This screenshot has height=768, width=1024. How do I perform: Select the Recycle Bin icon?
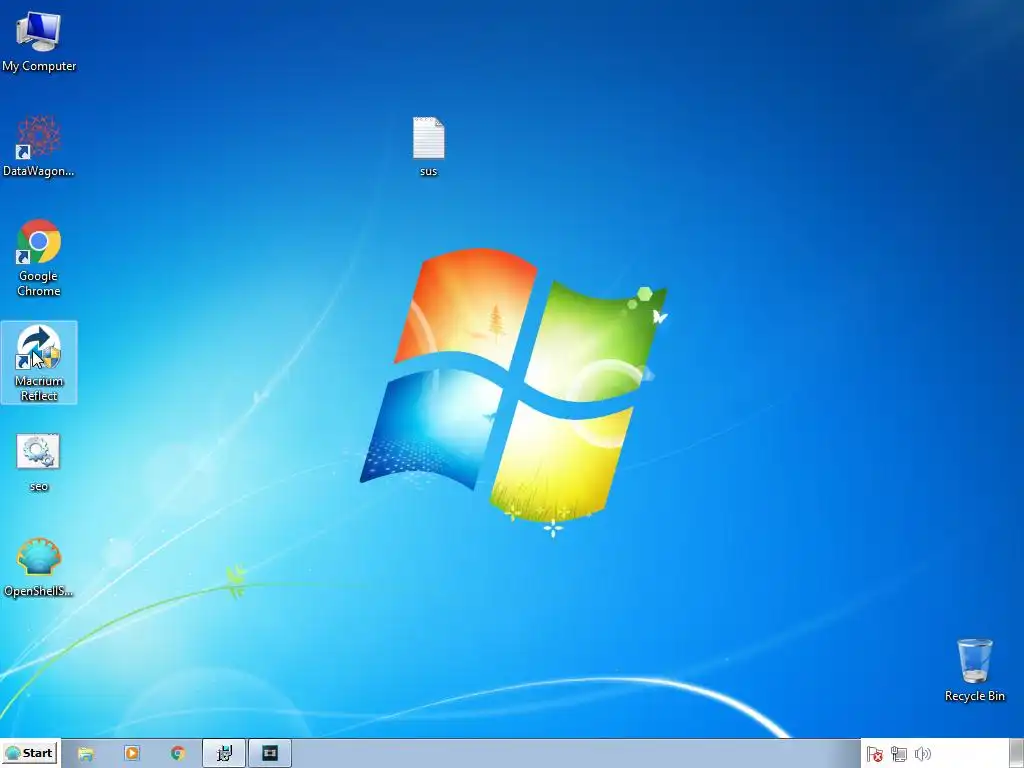coord(974,670)
